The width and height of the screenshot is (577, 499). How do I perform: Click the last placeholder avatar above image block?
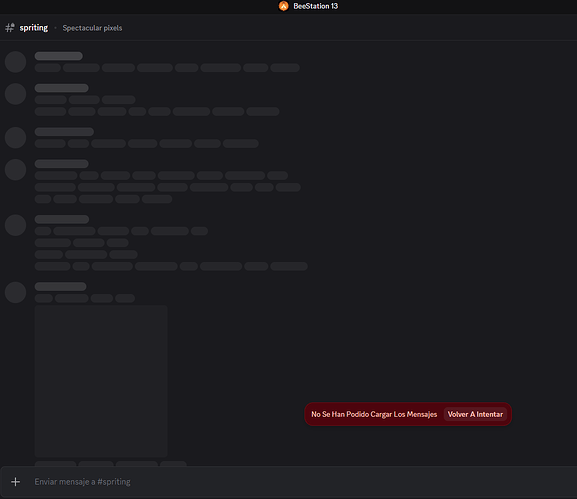click(x=15, y=293)
